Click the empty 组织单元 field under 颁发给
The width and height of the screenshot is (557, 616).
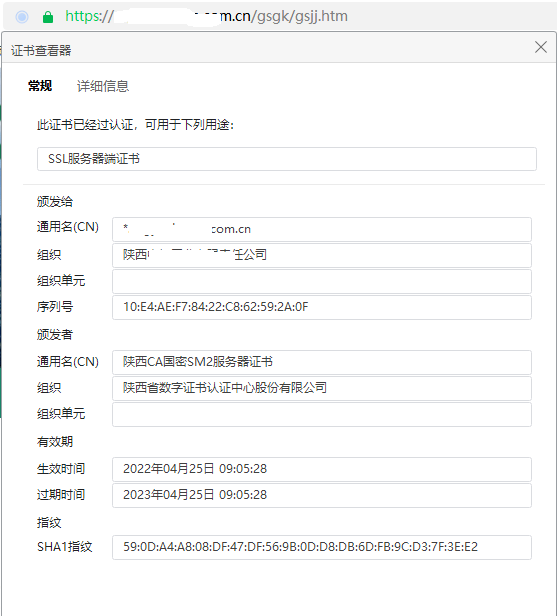pyautogui.click(x=322, y=281)
